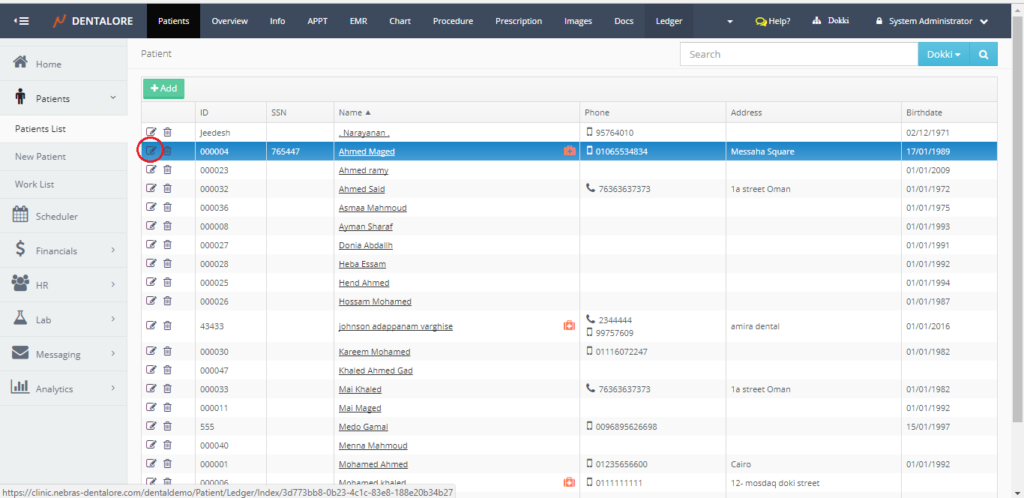Switch to the Chart tab
Image resolution: width=1024 pixels, height=498 pixels.
tap(399, 21)
